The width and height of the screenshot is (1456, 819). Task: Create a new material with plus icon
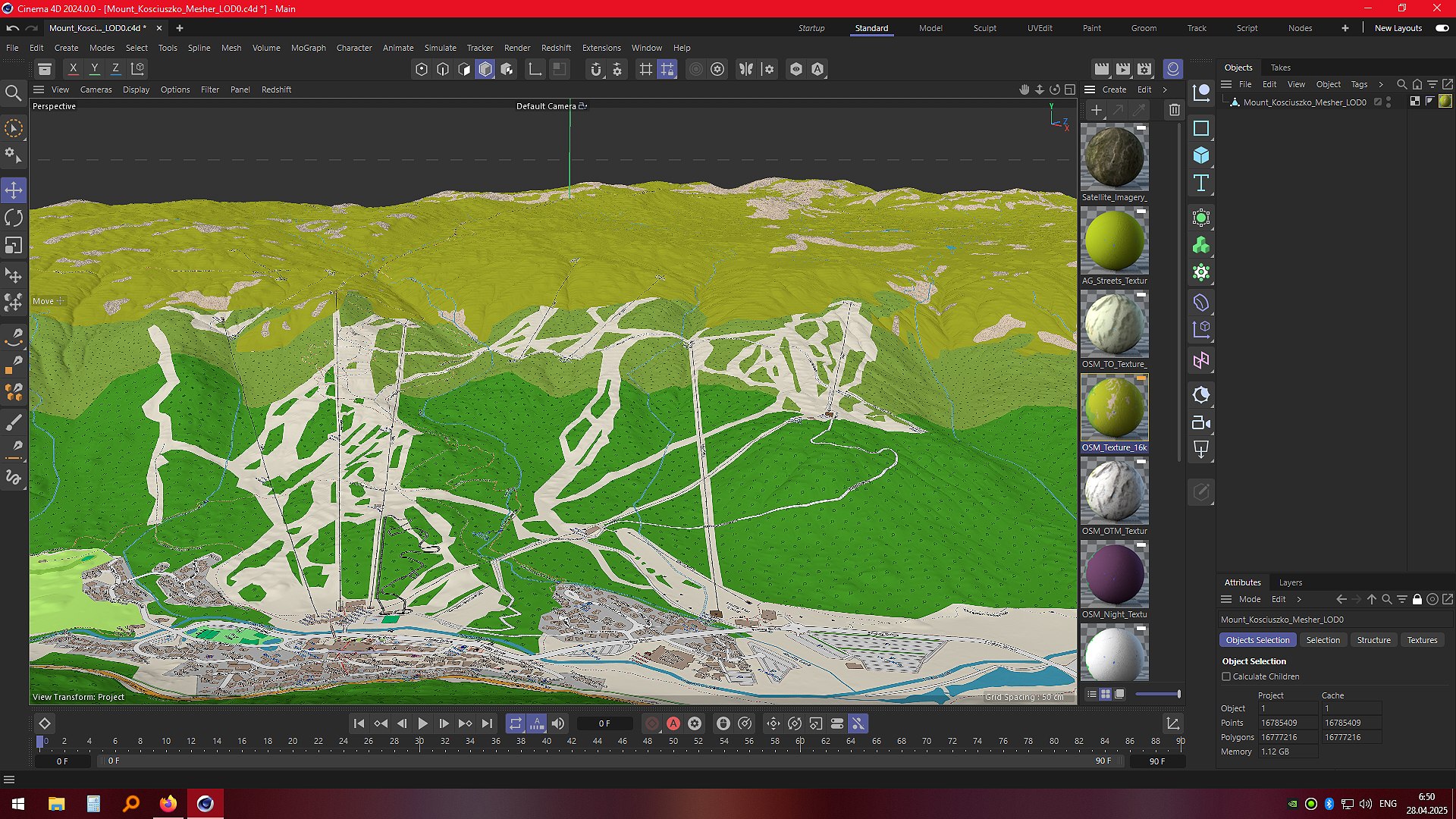coord(1096,110)
